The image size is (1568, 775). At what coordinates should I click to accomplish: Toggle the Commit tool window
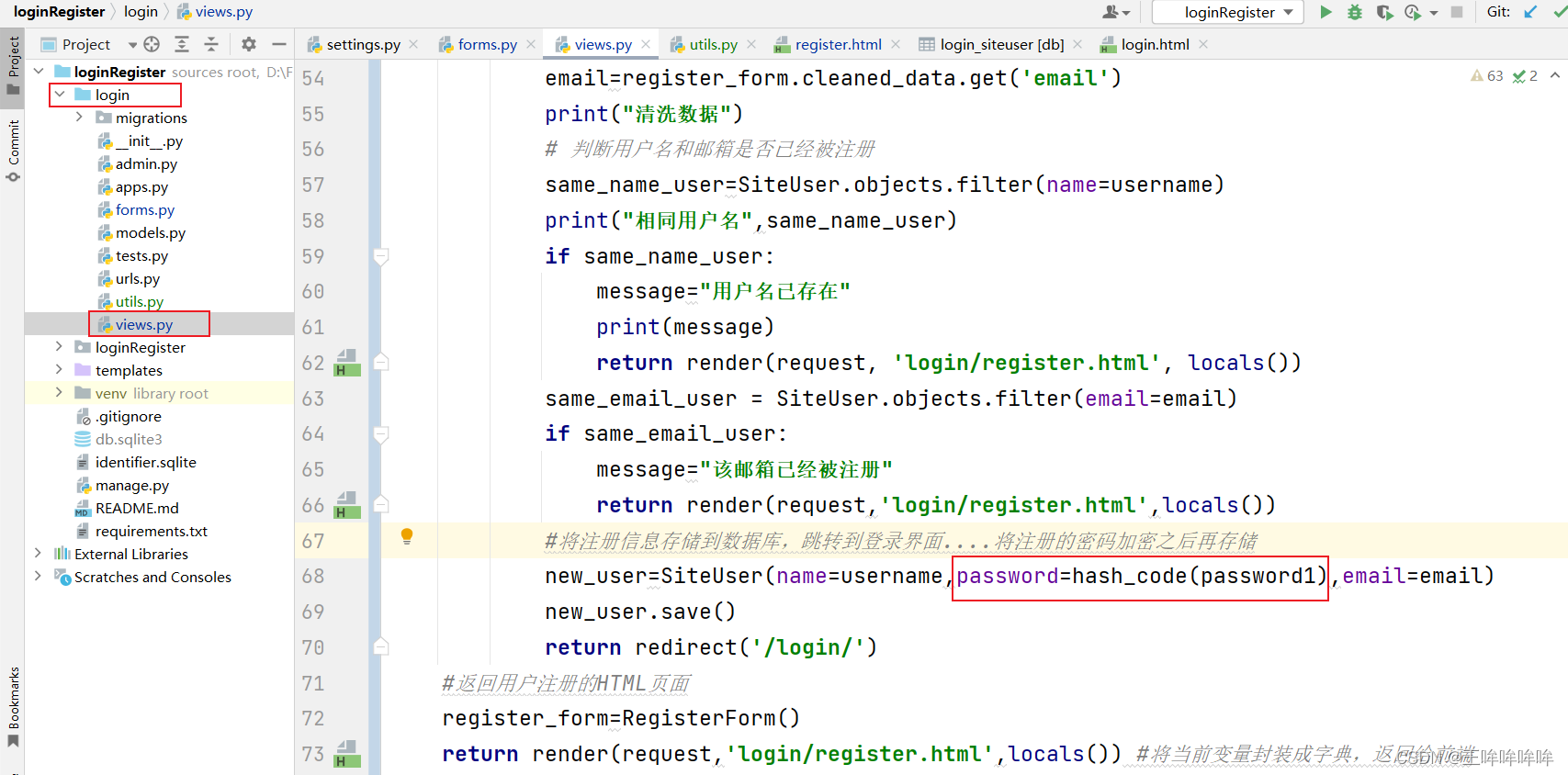[13, 152]
